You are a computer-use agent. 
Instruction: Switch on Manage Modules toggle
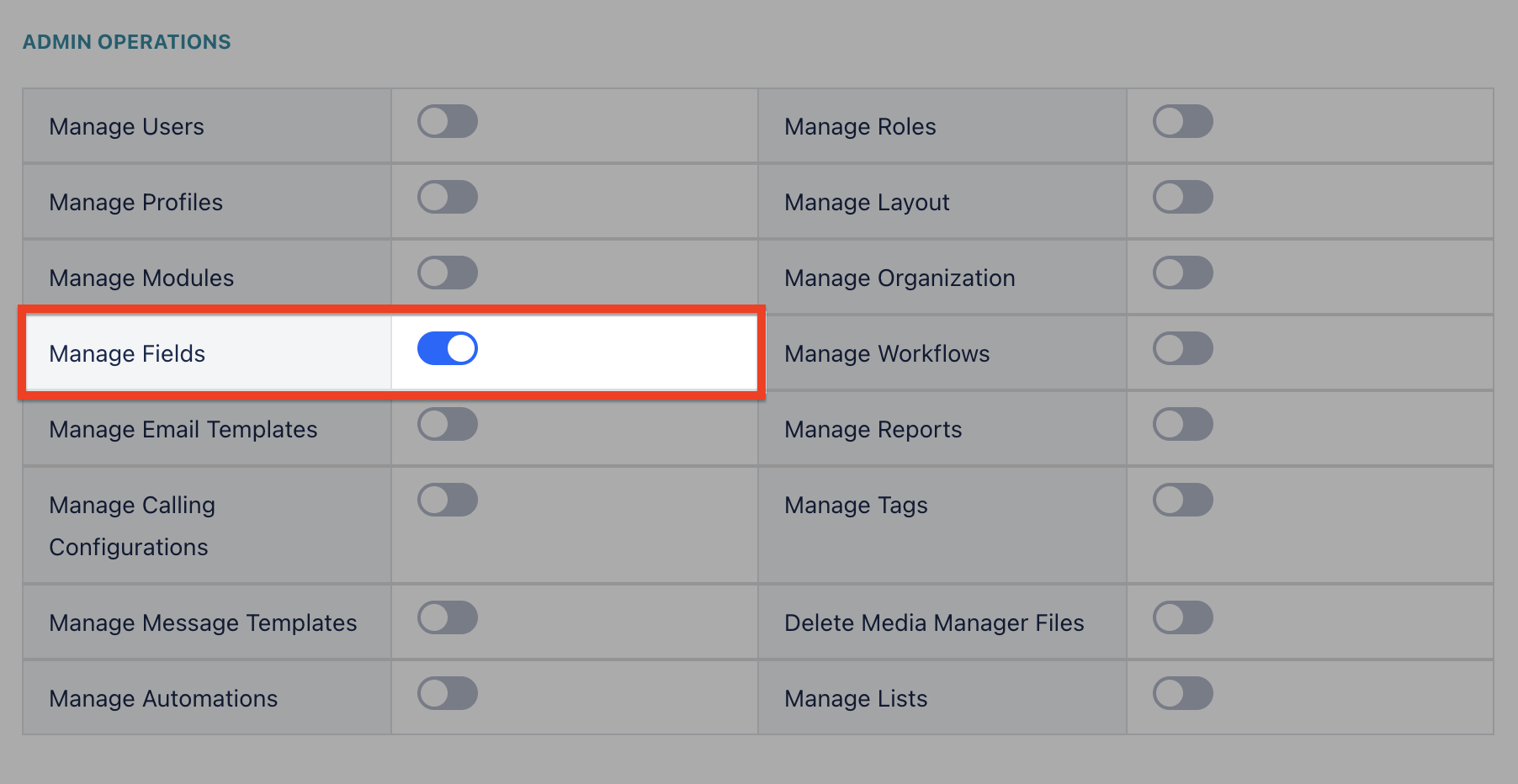point(448,273)
